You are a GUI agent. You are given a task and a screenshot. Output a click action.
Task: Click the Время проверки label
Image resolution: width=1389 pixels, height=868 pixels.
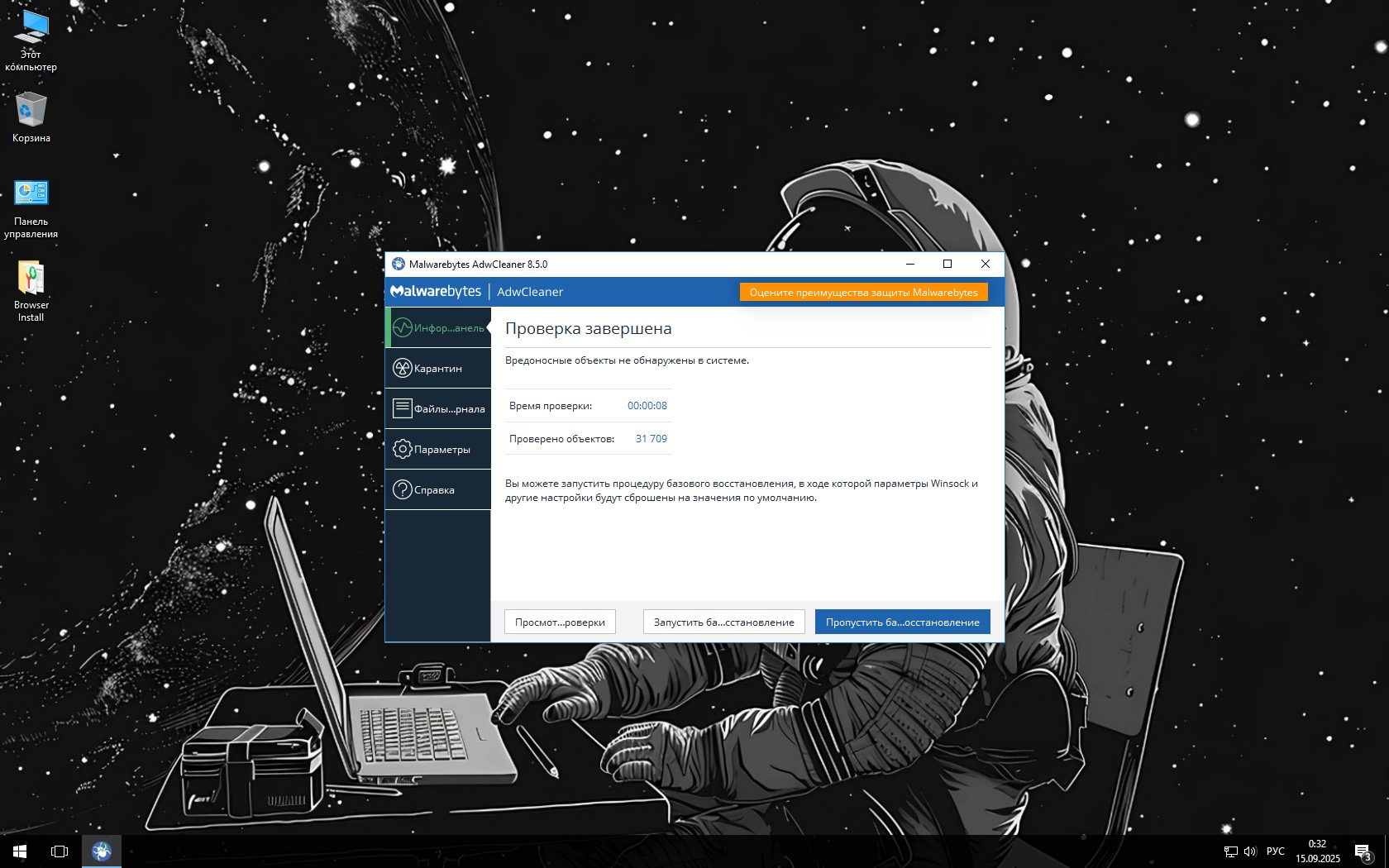click(551, 406)
